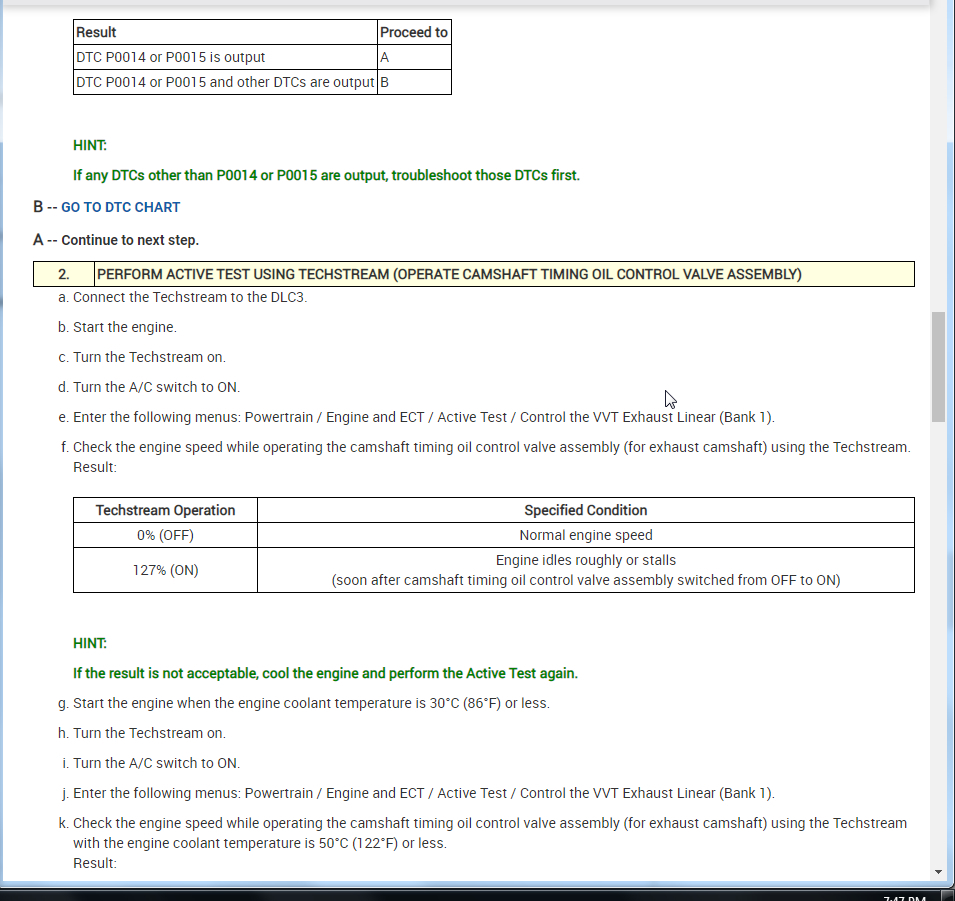Screen dimensions: 955x901
Task: Click the first green HINT: heading
Action: pyautogui.click(x=90, y=146)
